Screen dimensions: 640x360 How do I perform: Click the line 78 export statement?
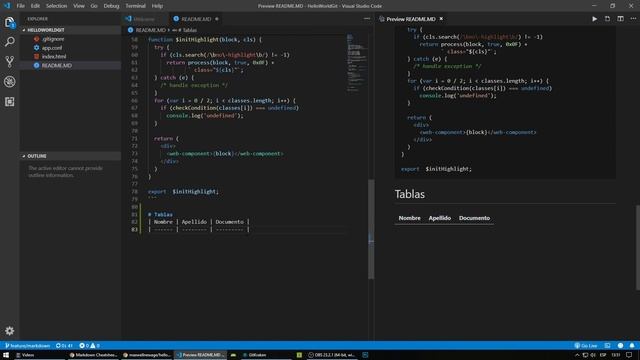(183, 191)
